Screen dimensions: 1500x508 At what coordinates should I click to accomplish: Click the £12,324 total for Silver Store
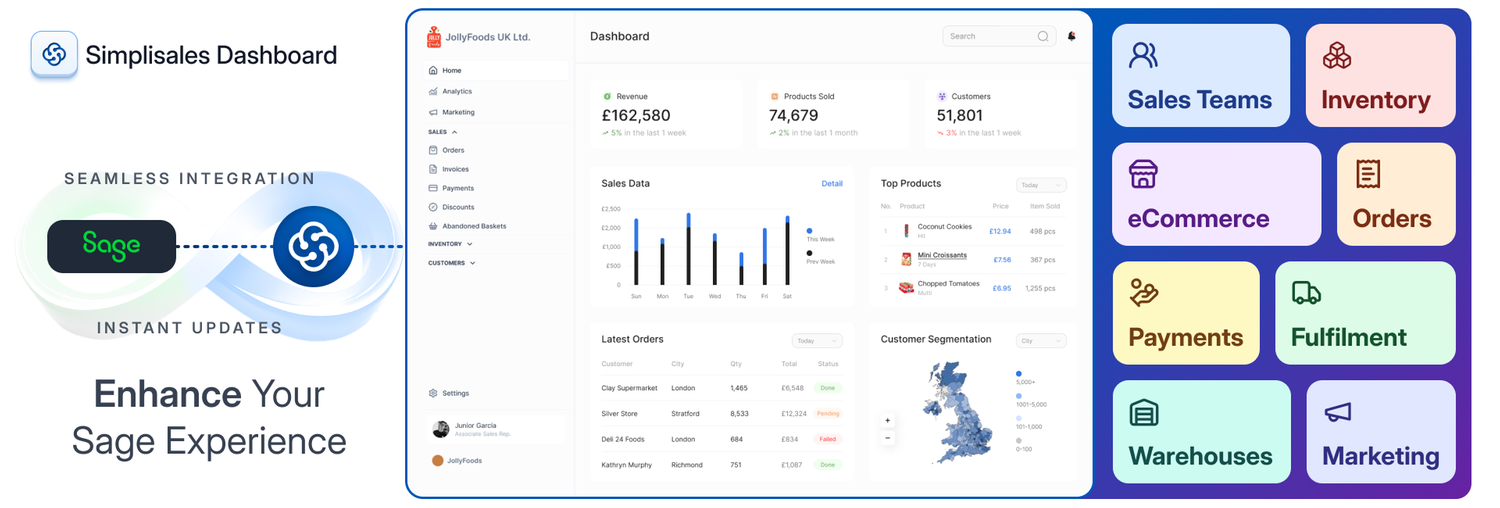pyautogui.click(x=794, y=413)
